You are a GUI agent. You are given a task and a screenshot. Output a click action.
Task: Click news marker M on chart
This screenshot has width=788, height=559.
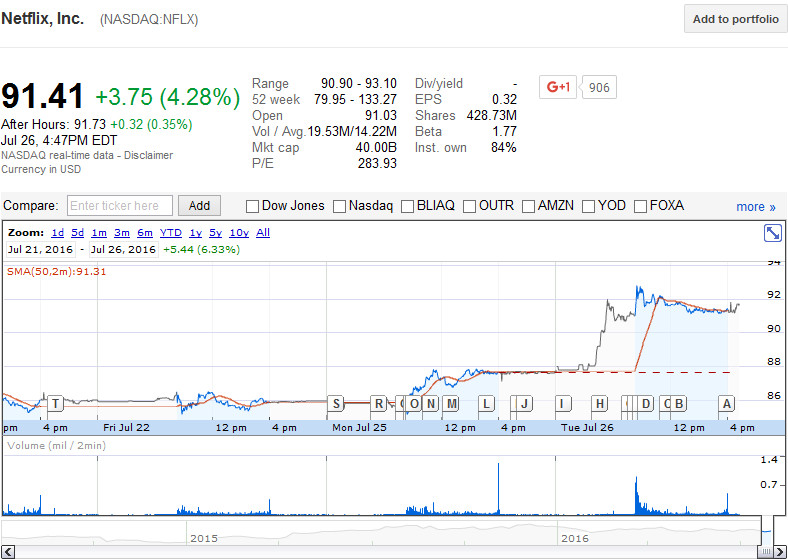(x=451, y=403)
